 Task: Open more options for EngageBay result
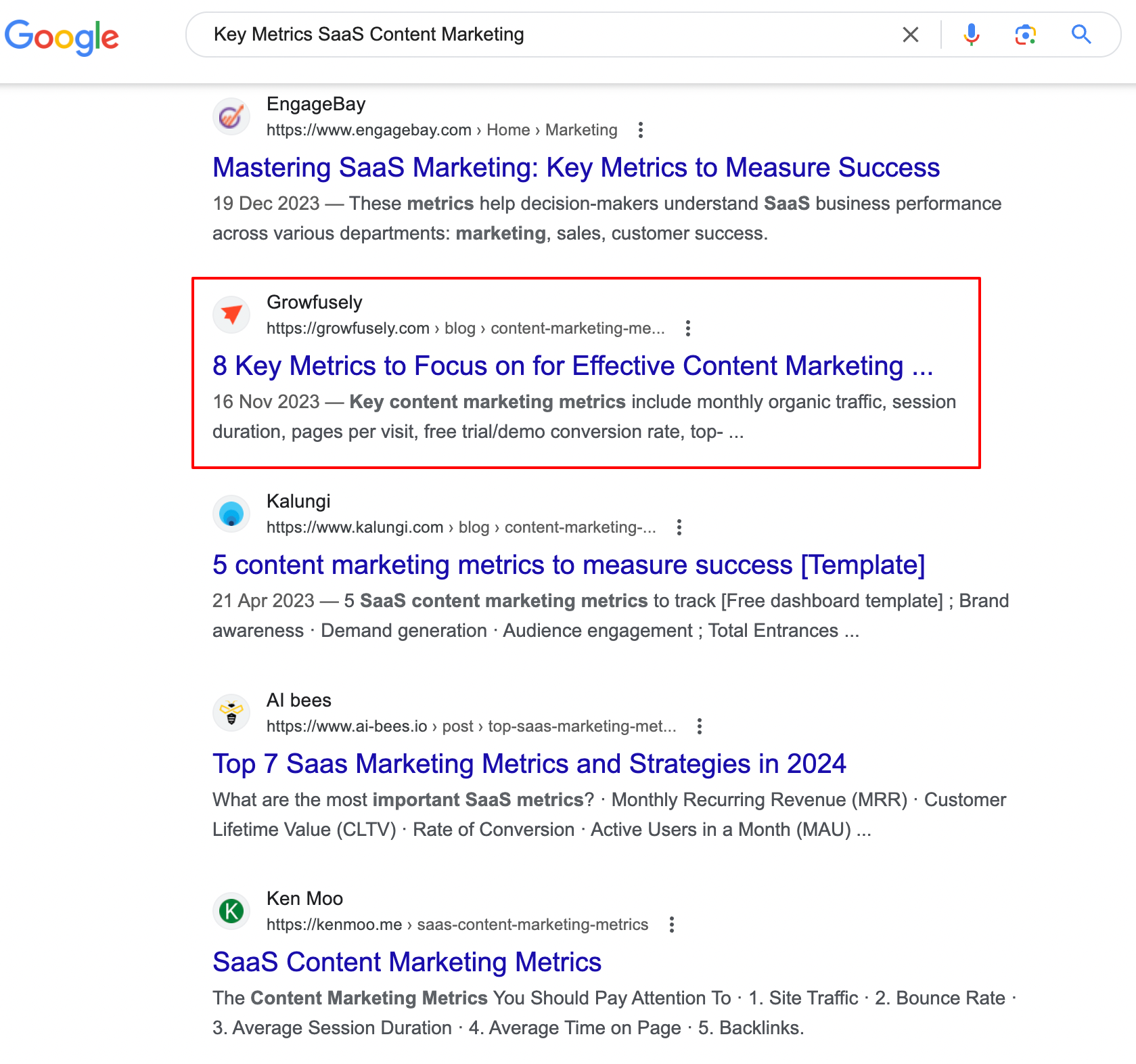[x=640, y=130]
